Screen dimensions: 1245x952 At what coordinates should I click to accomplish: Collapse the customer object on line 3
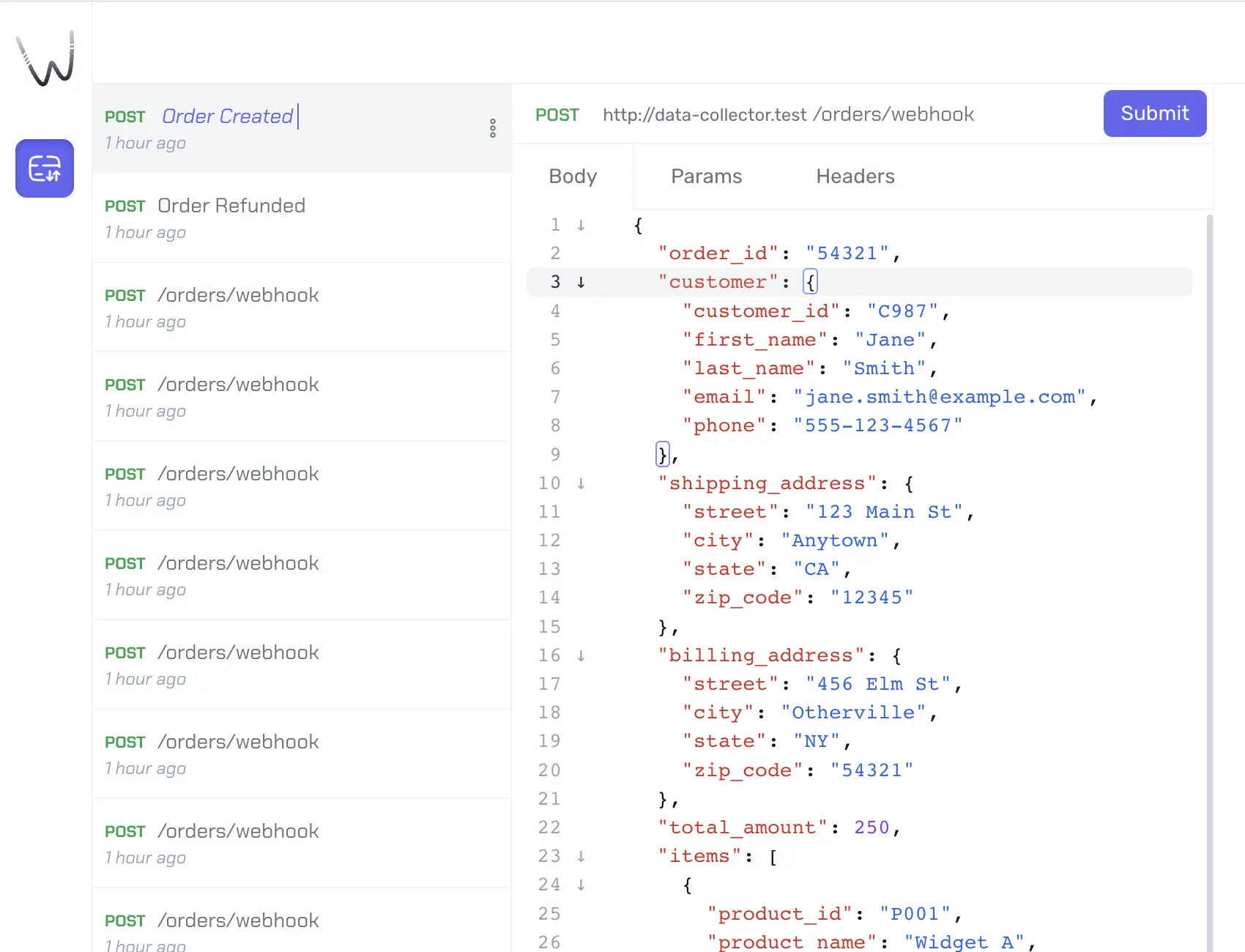point(581,282)
